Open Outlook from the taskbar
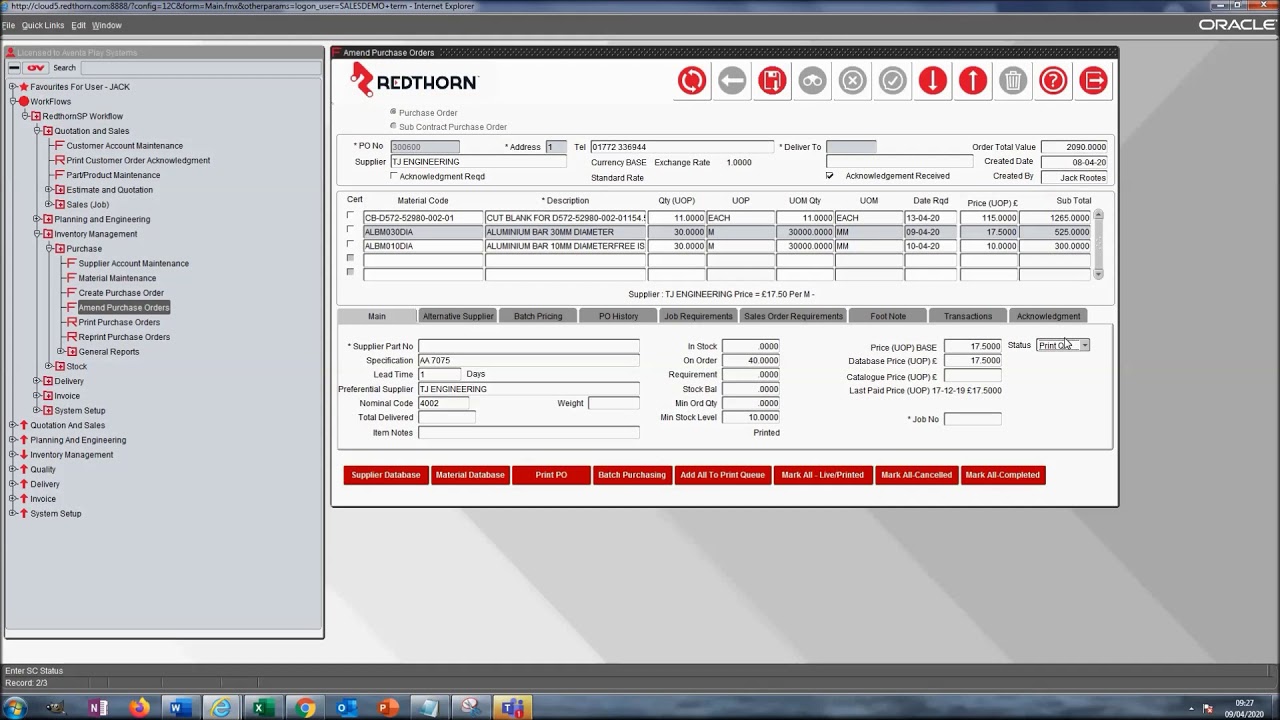 (345, 708)
